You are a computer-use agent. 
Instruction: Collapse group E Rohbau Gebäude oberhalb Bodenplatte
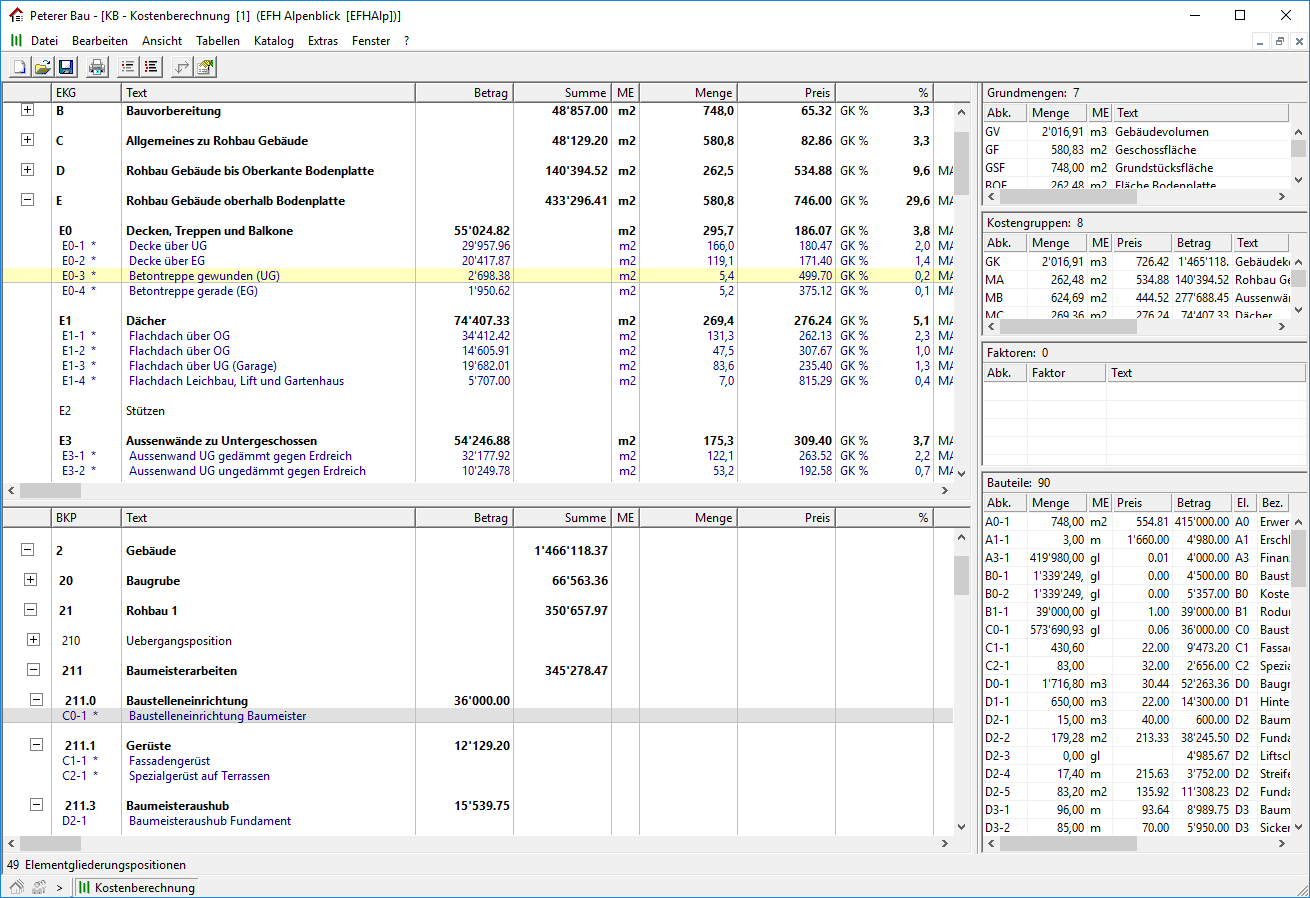[28, 200]
